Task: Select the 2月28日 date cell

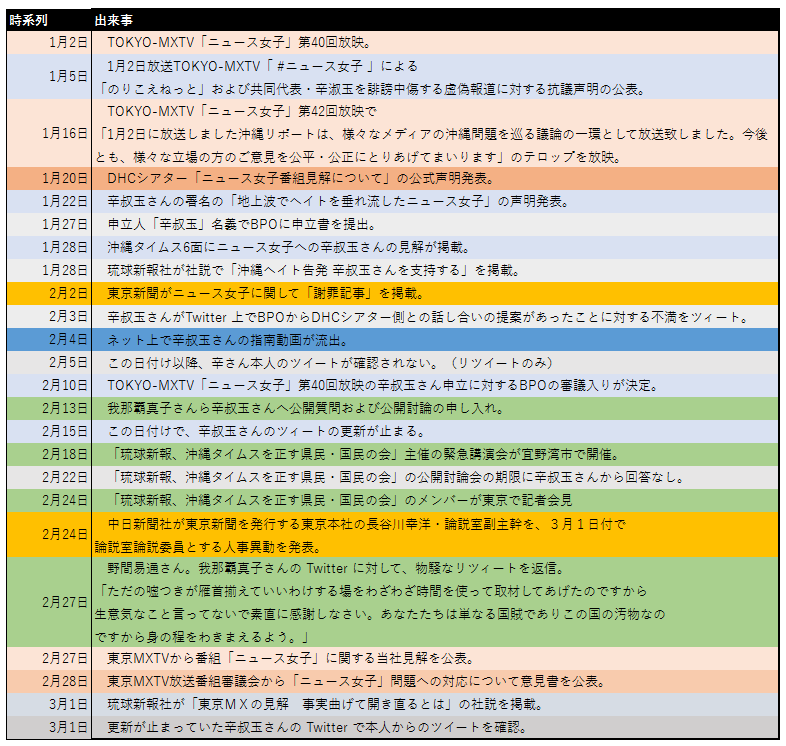Action: point(49,681)
